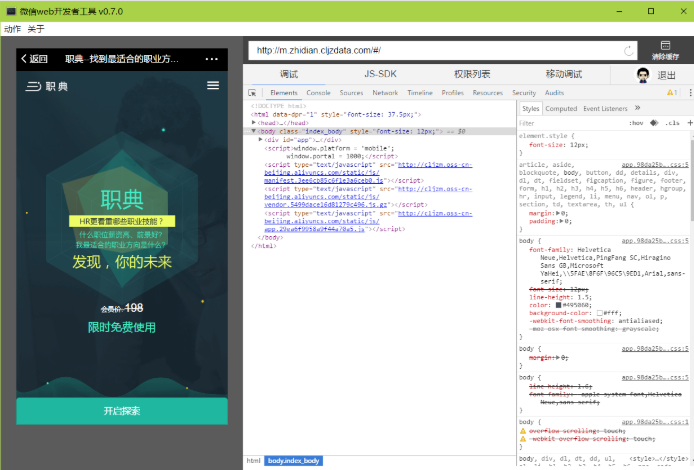Viewport: 694px width, 470px height.
Task: Open app.98da25b css link beside article rule
Action: coord(655,165)
